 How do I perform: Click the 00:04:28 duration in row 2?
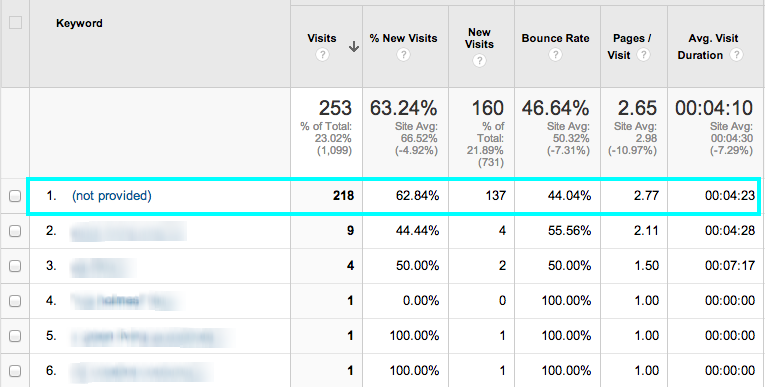(x=730, y=231)
